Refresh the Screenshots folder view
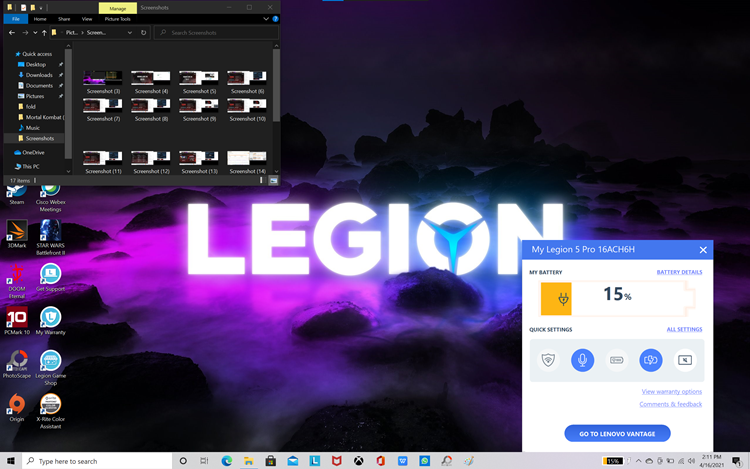Viewport: 750px width, 469px height. pos(143,33)
